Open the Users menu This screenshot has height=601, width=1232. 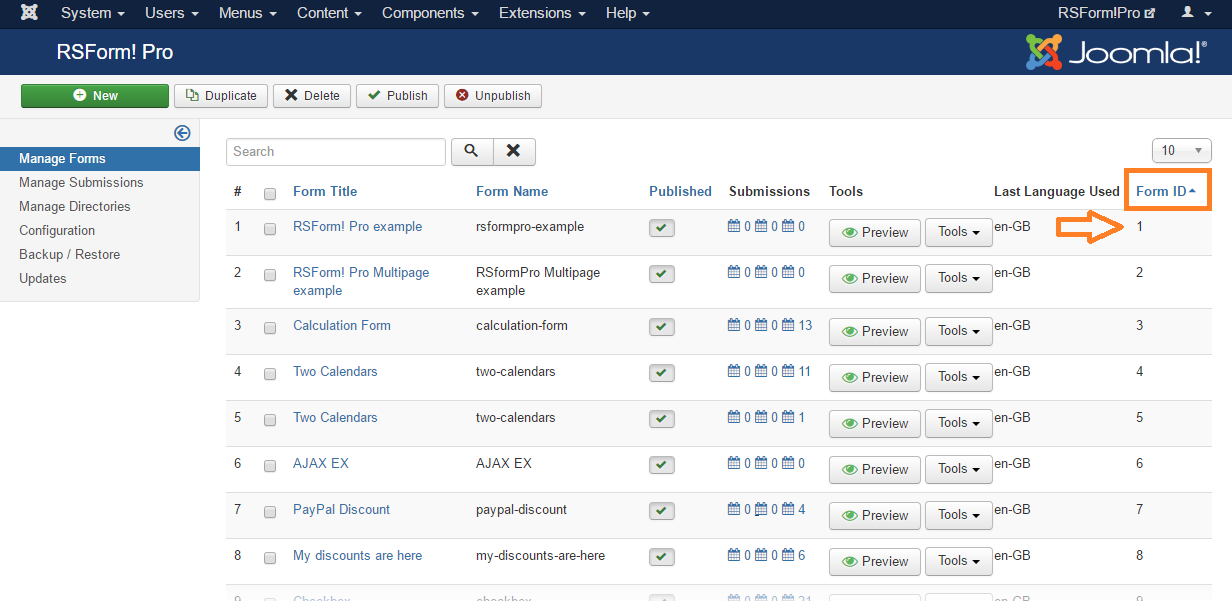[x=172, y=13]
